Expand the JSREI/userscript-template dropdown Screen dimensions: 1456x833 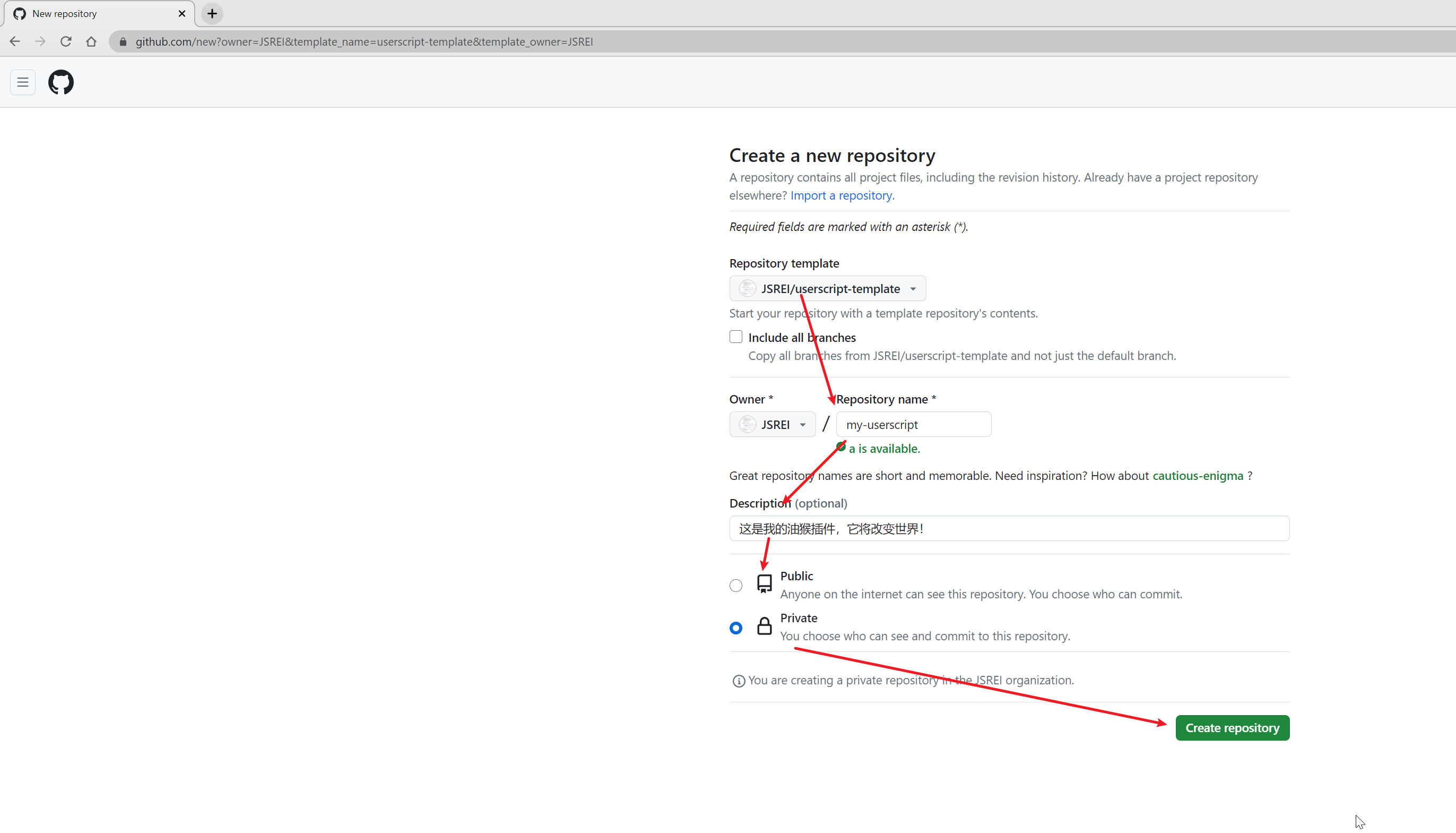click(827, 289)
